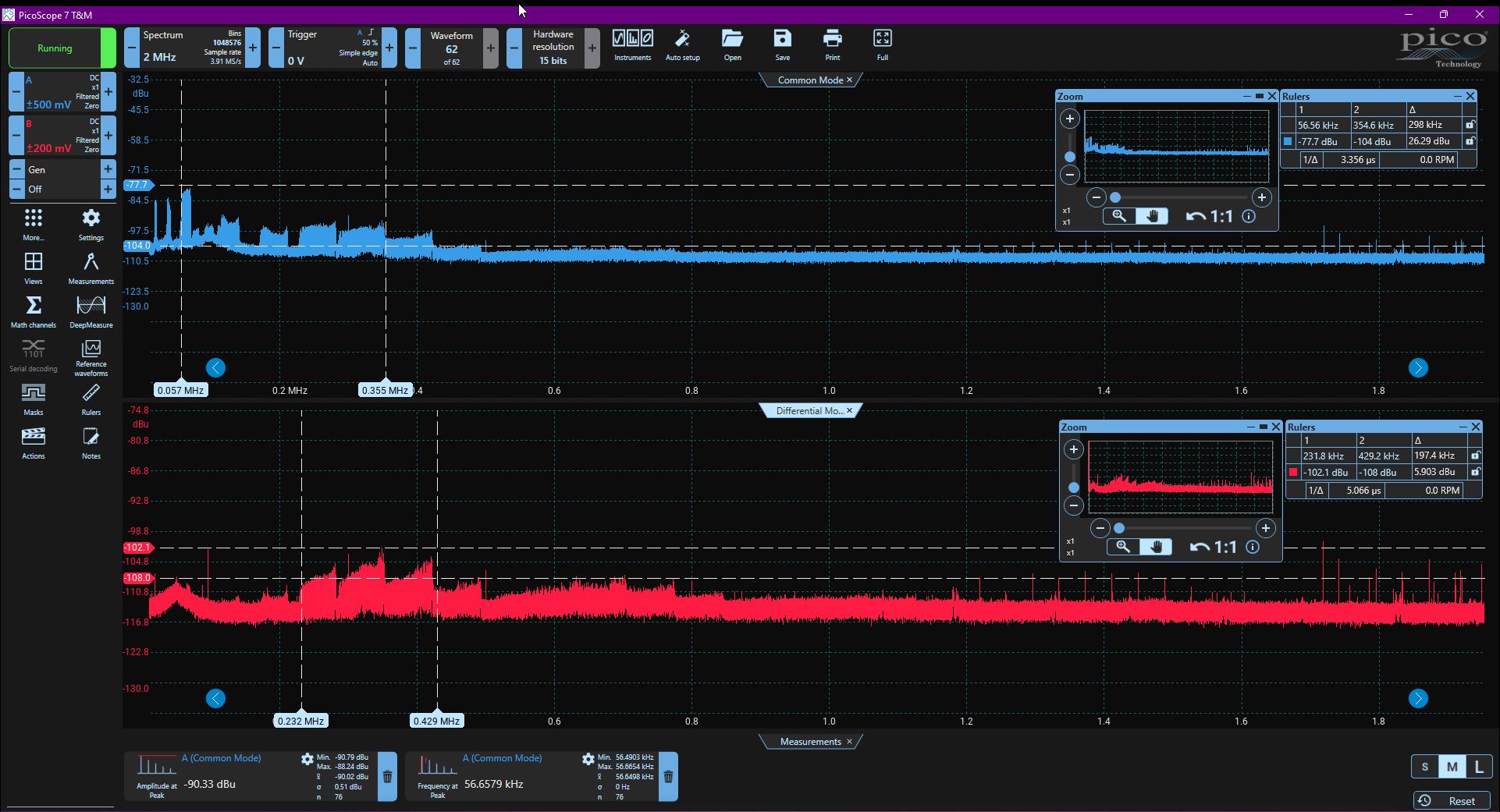Click the Differential Mode zoom horizontal slider handle

(1119, 528)
